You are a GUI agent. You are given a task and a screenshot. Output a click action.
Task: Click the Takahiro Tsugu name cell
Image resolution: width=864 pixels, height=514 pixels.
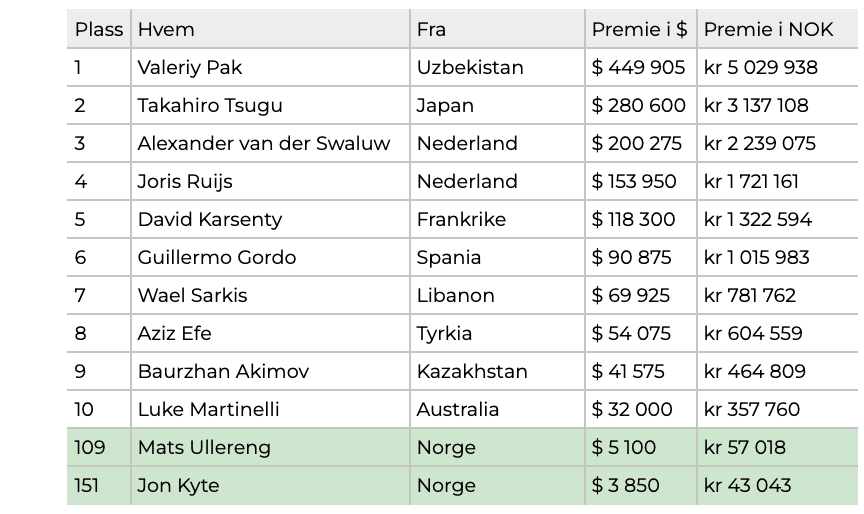point(270,105)
